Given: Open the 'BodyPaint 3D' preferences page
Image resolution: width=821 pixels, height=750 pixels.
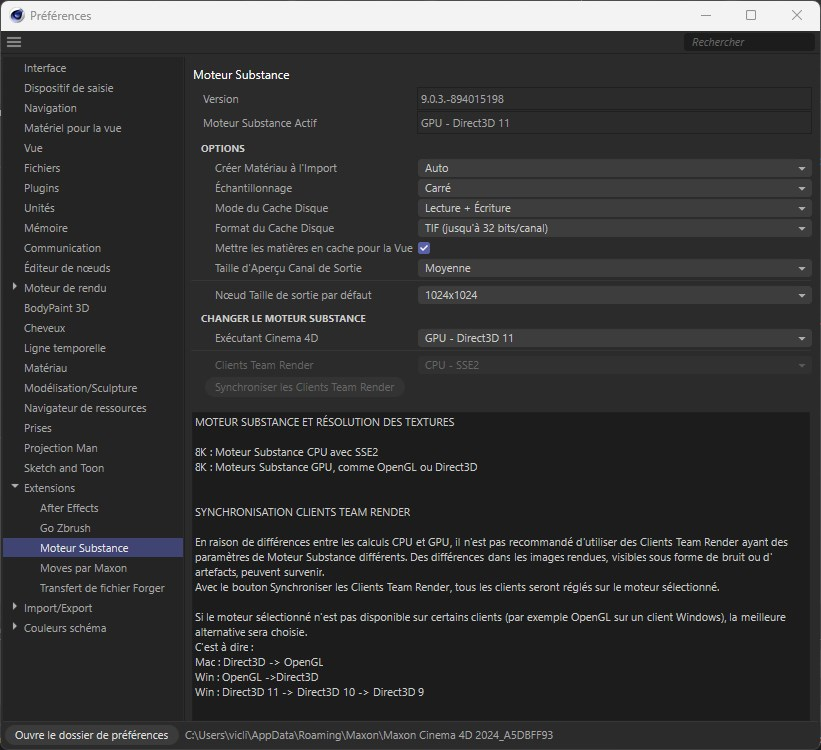Looking at the screenshot, I should pyautogui.click(x=56, y=308).
